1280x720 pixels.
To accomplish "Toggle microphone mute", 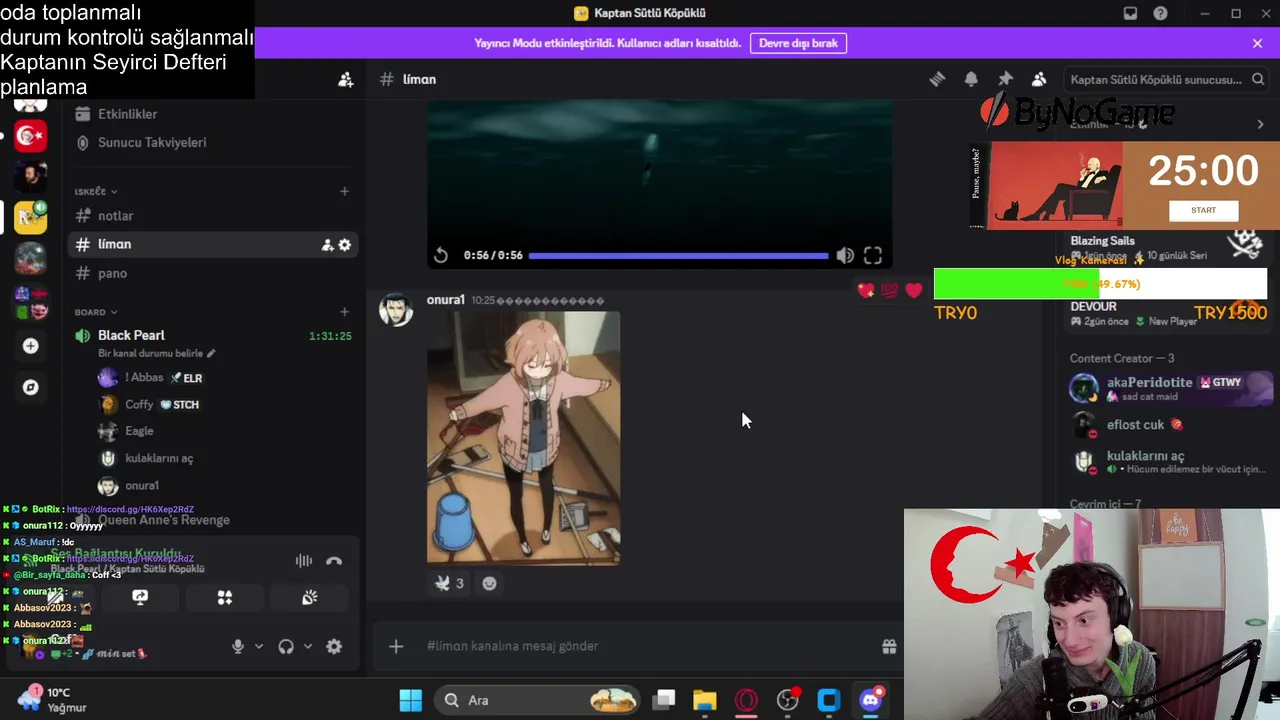I will pyautogui.click(x=238, y=646).
